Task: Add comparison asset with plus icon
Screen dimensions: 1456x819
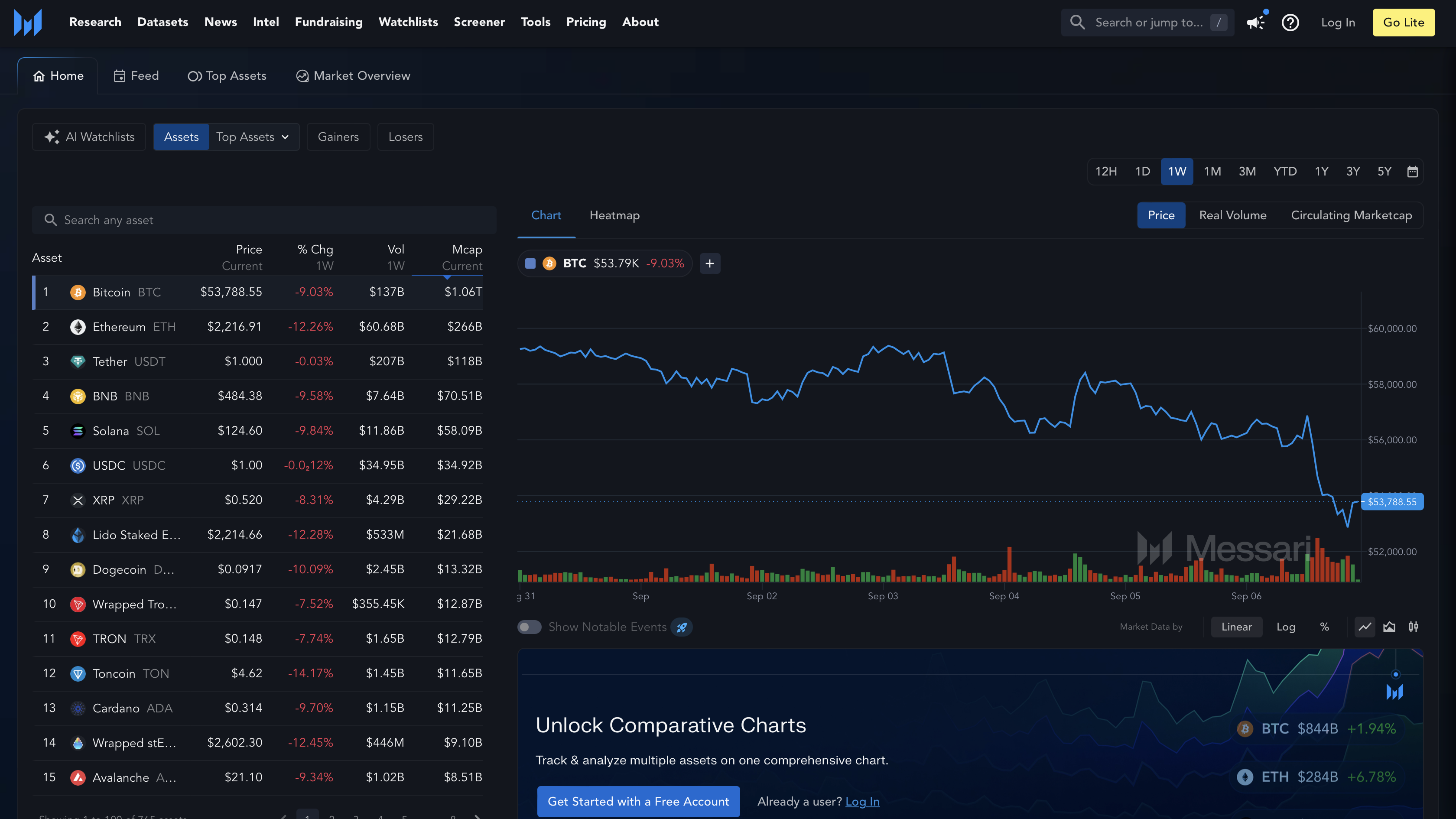Action: 710,263
